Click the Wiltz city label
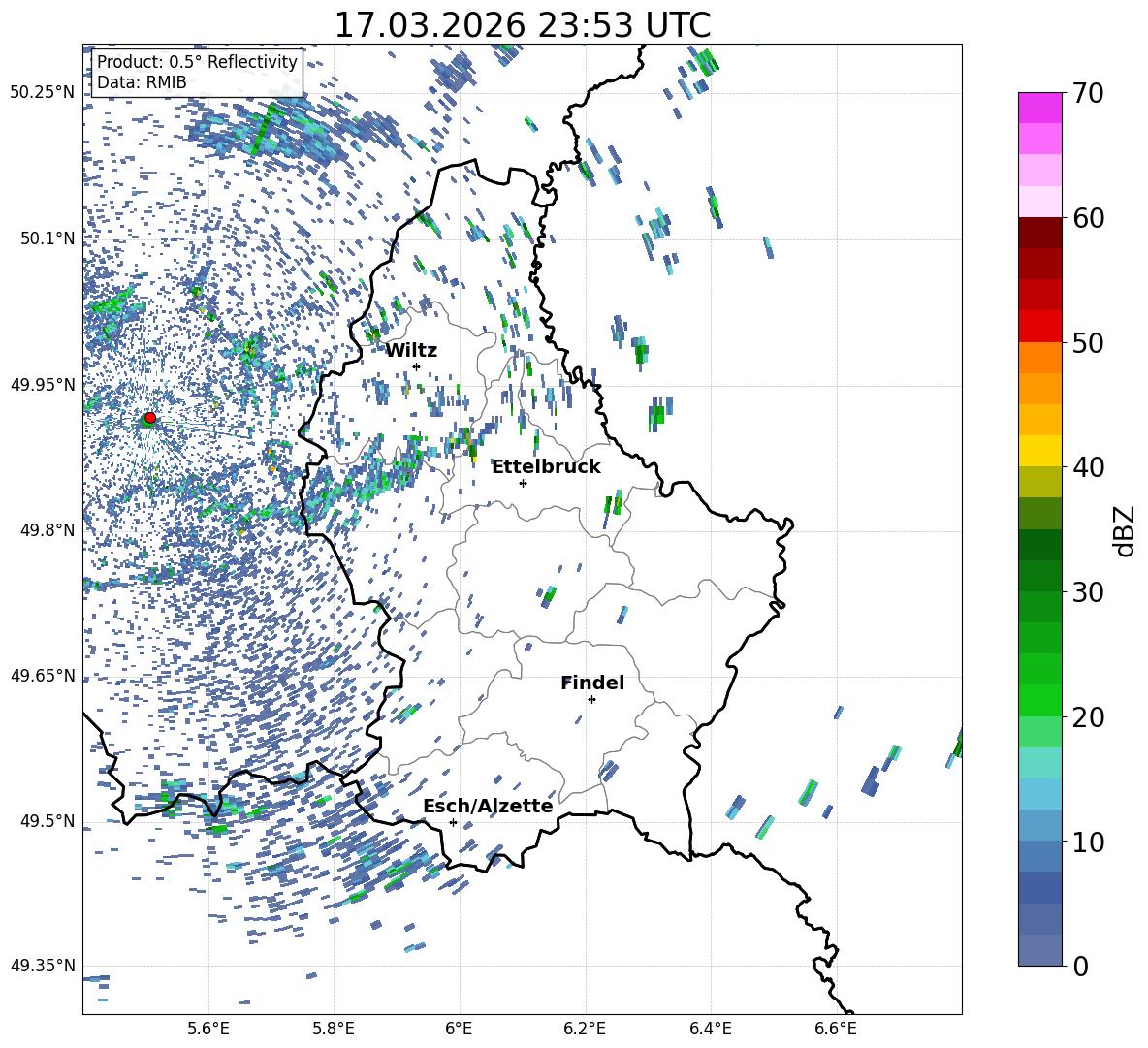Image resolution: width=1148 pixels, height=1048 pixels. pyautogui.click(x=411, y=350)
